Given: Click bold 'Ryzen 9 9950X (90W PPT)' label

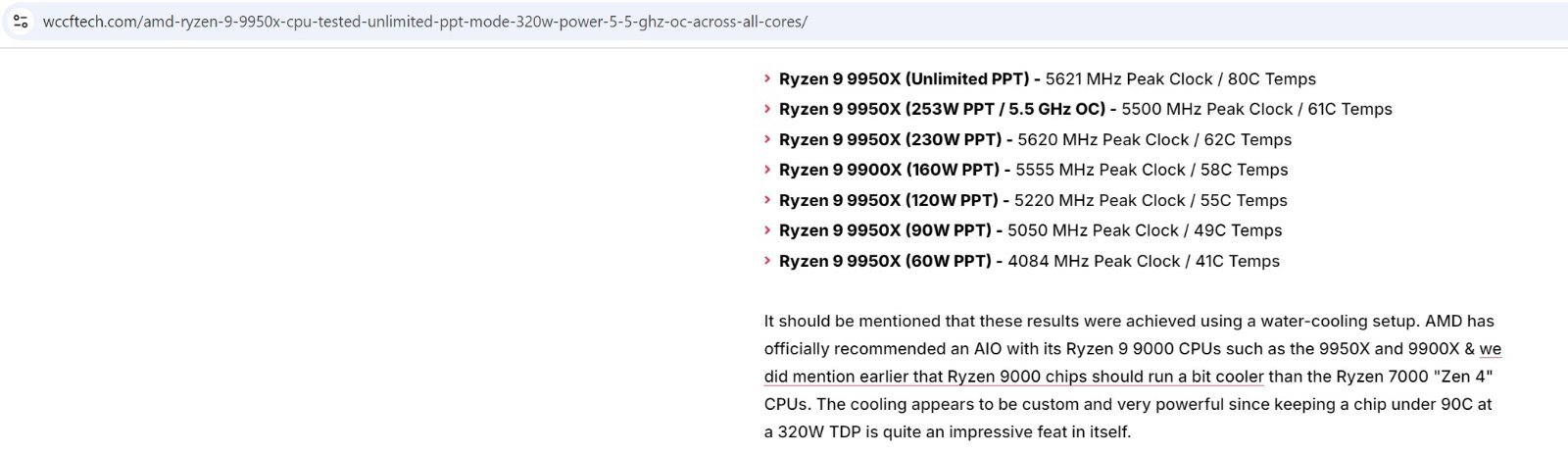Looking at the screenshot, I should (885, 230).
